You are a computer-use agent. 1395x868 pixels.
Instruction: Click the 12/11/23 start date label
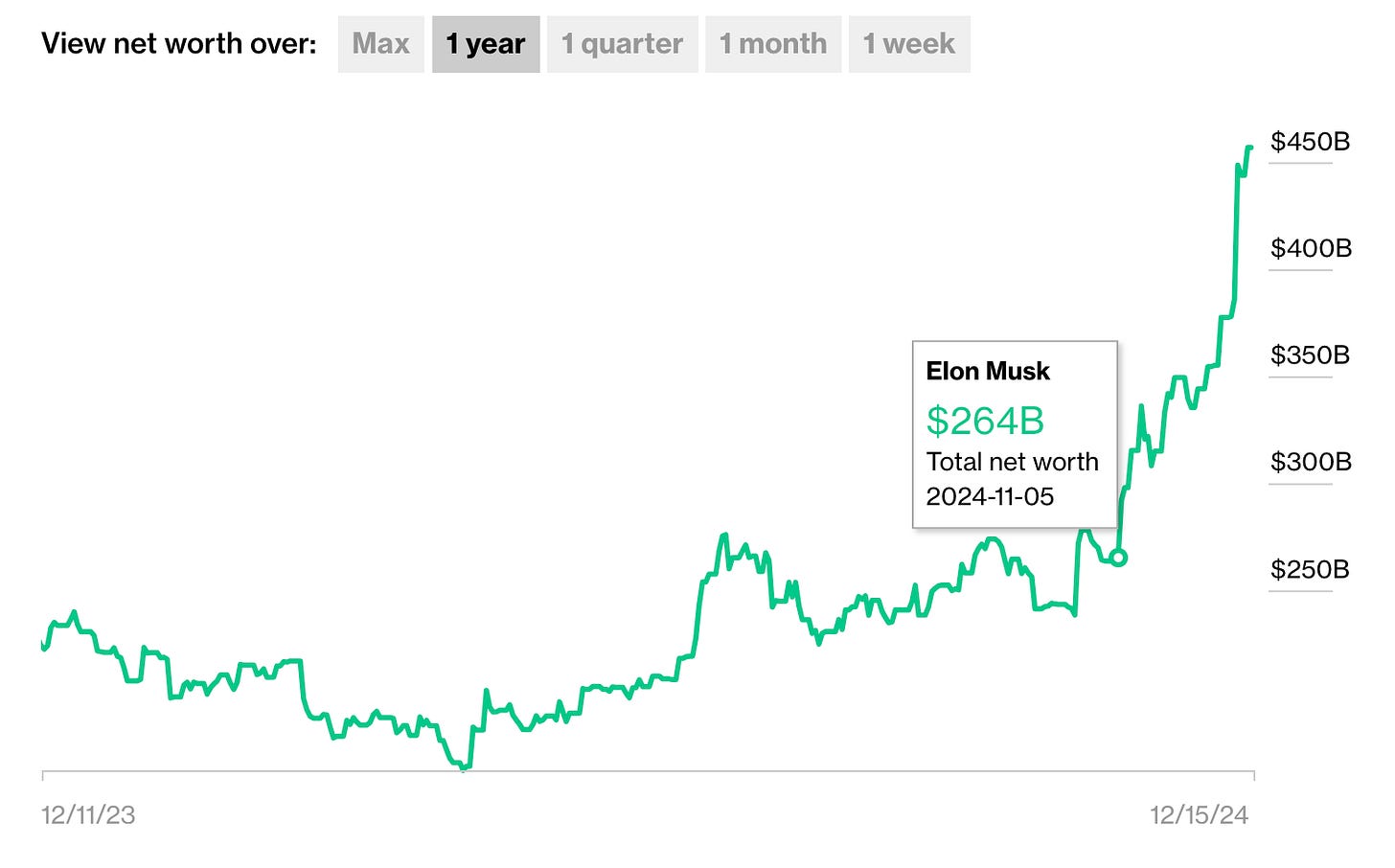88,815
